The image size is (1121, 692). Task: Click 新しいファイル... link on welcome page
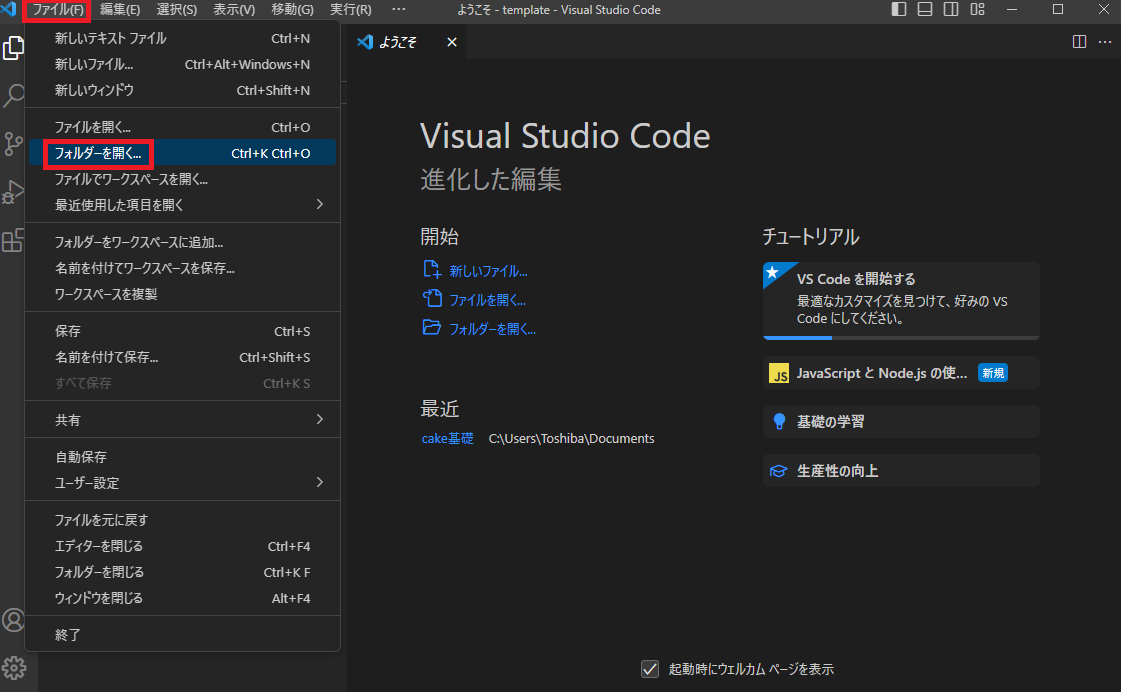point(488,271)
